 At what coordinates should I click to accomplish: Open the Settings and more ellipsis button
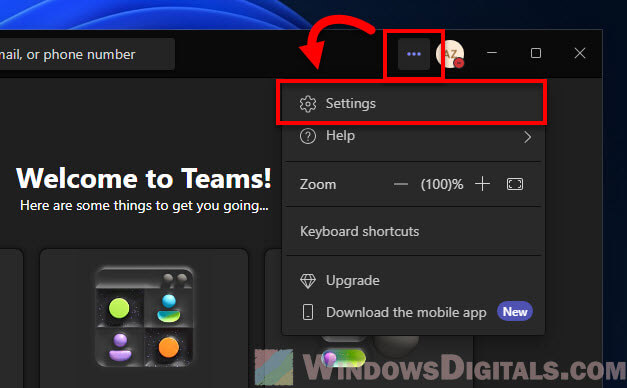[414, 54]
